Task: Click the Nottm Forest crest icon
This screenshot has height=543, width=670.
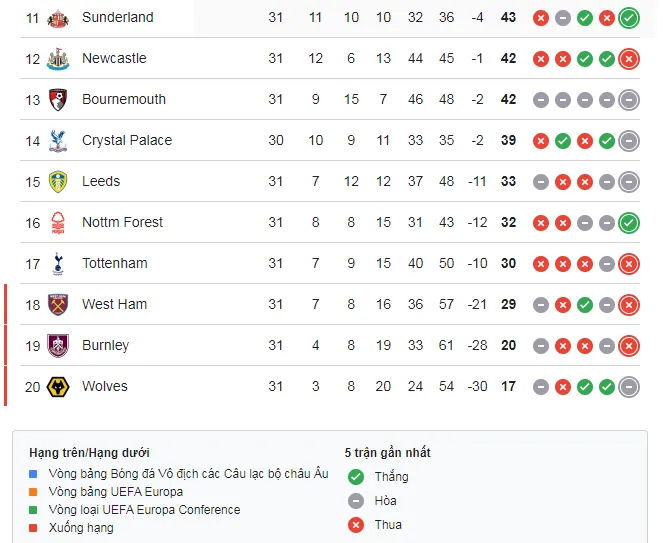Action: pyautogui.click(x=58, y=222)
